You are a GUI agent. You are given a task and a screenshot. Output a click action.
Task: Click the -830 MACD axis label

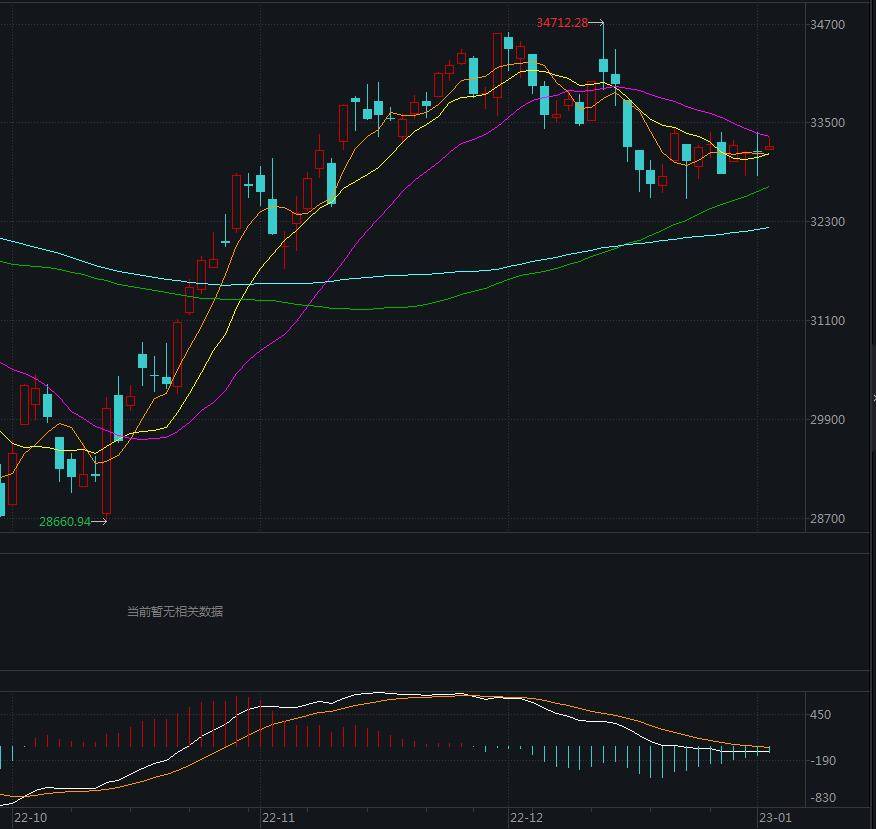click(823, 798)
